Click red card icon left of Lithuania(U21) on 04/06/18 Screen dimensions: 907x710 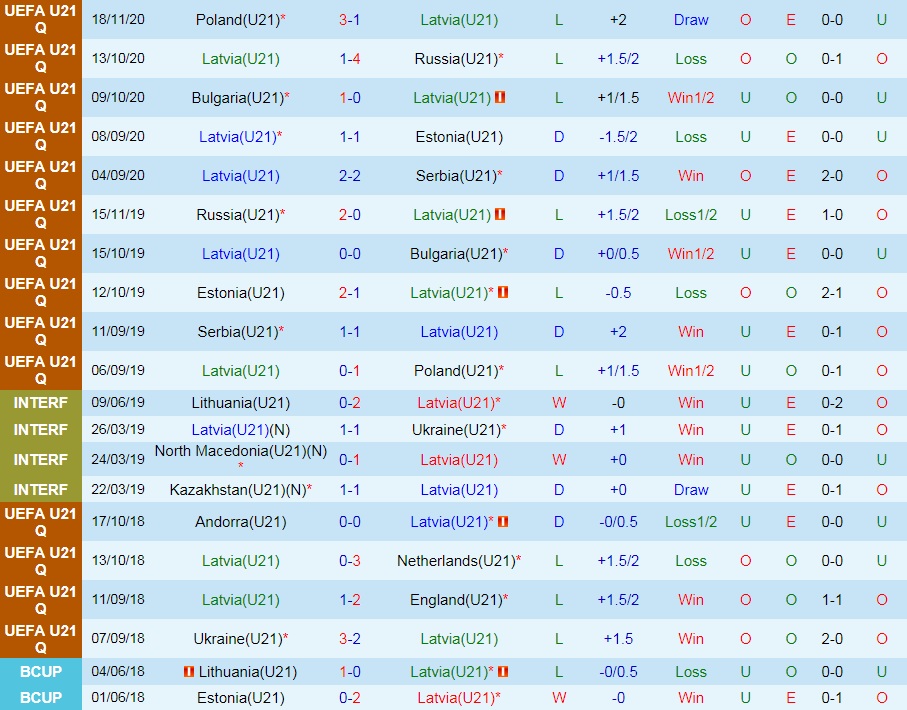point(188,672)
